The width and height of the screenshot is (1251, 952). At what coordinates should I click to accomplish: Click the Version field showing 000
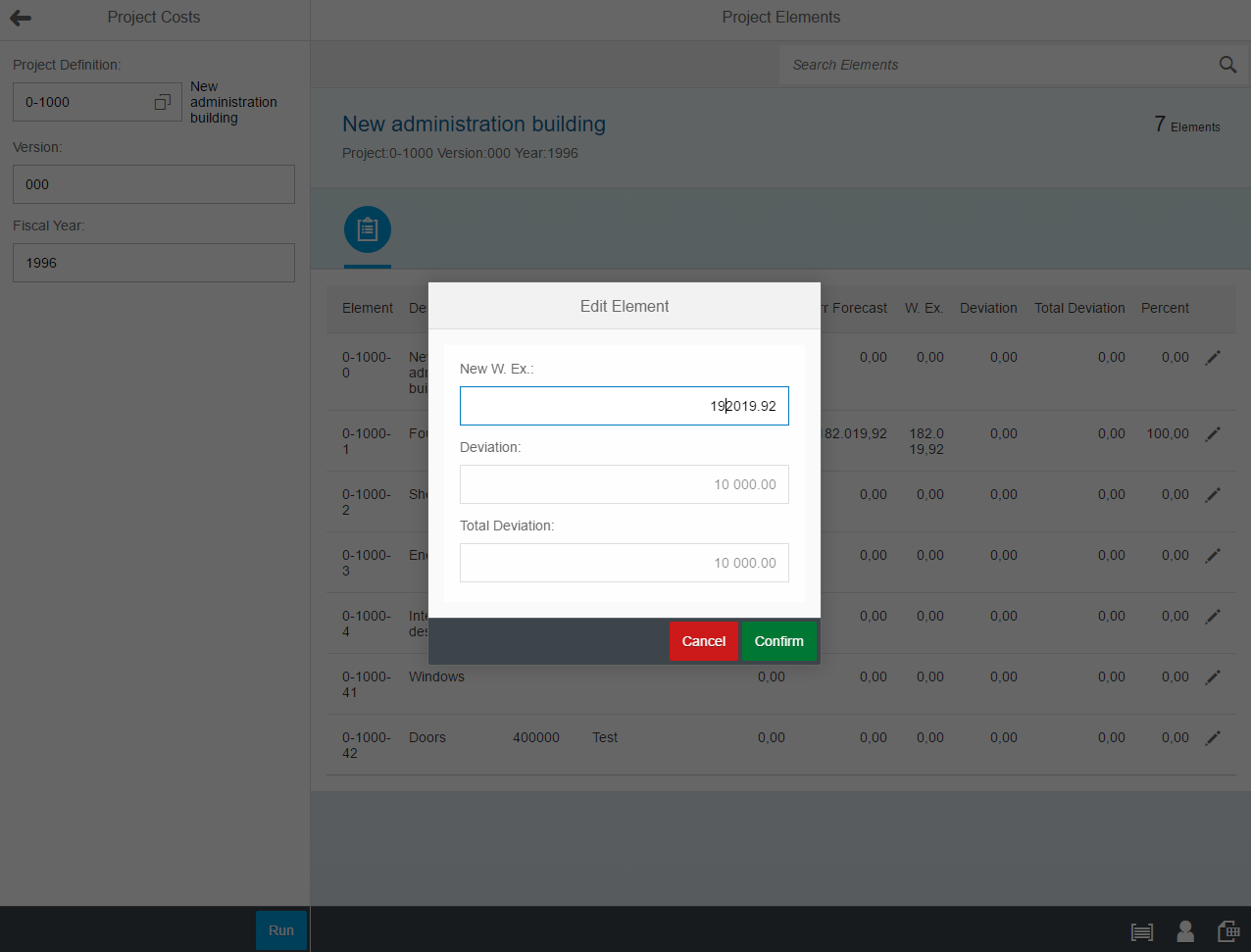point(153,183)
